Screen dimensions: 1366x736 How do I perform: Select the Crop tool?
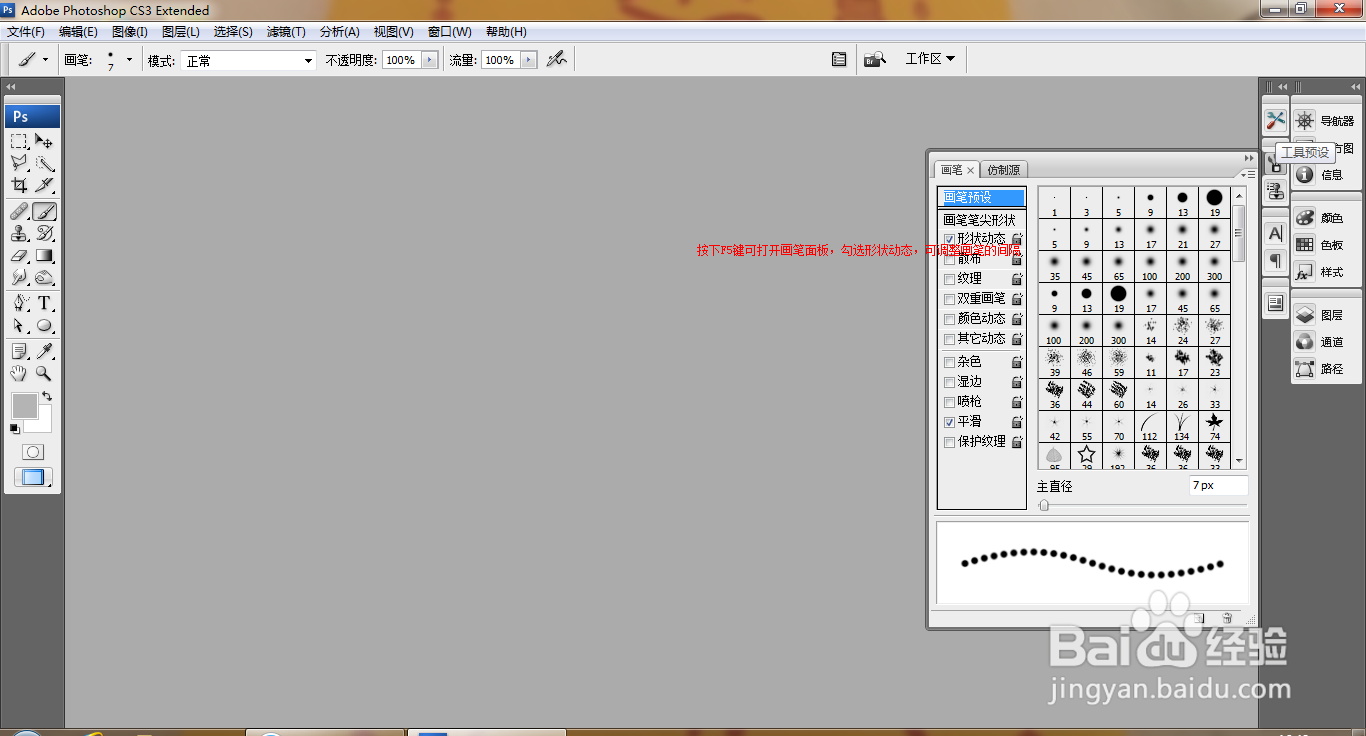19,185
